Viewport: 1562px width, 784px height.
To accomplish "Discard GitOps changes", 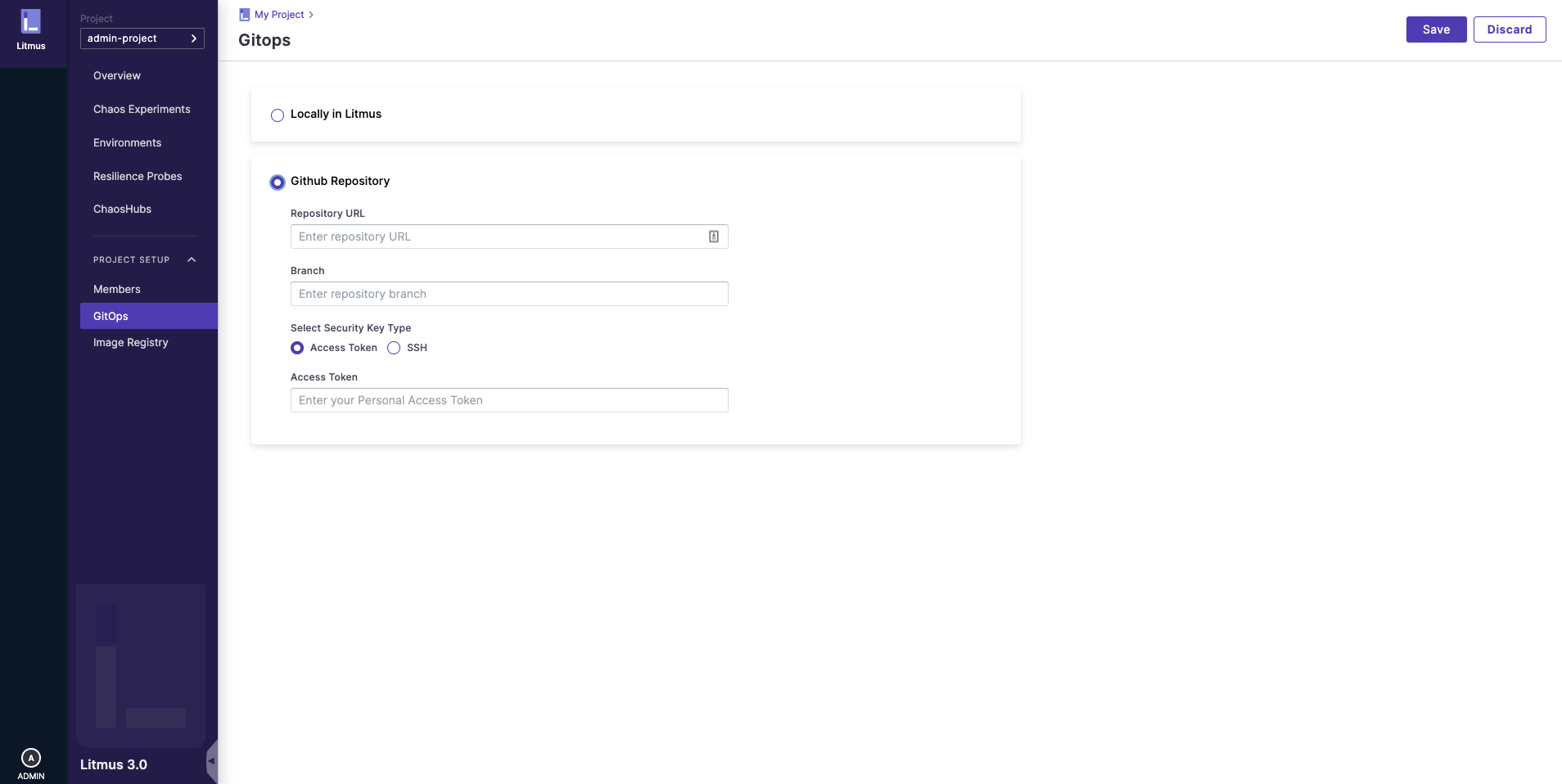I will coord(1509,29).
